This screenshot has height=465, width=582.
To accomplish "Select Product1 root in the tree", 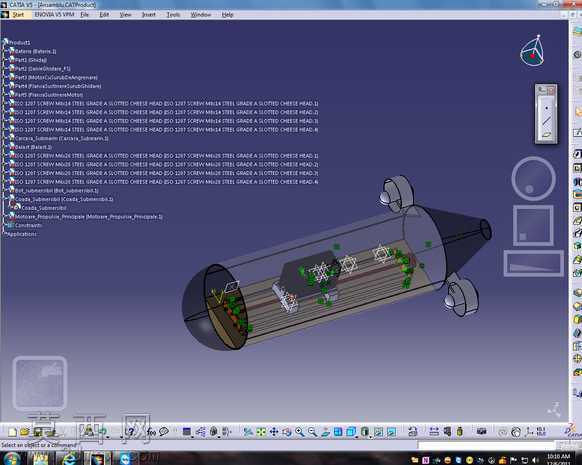I will coord(19,43).
